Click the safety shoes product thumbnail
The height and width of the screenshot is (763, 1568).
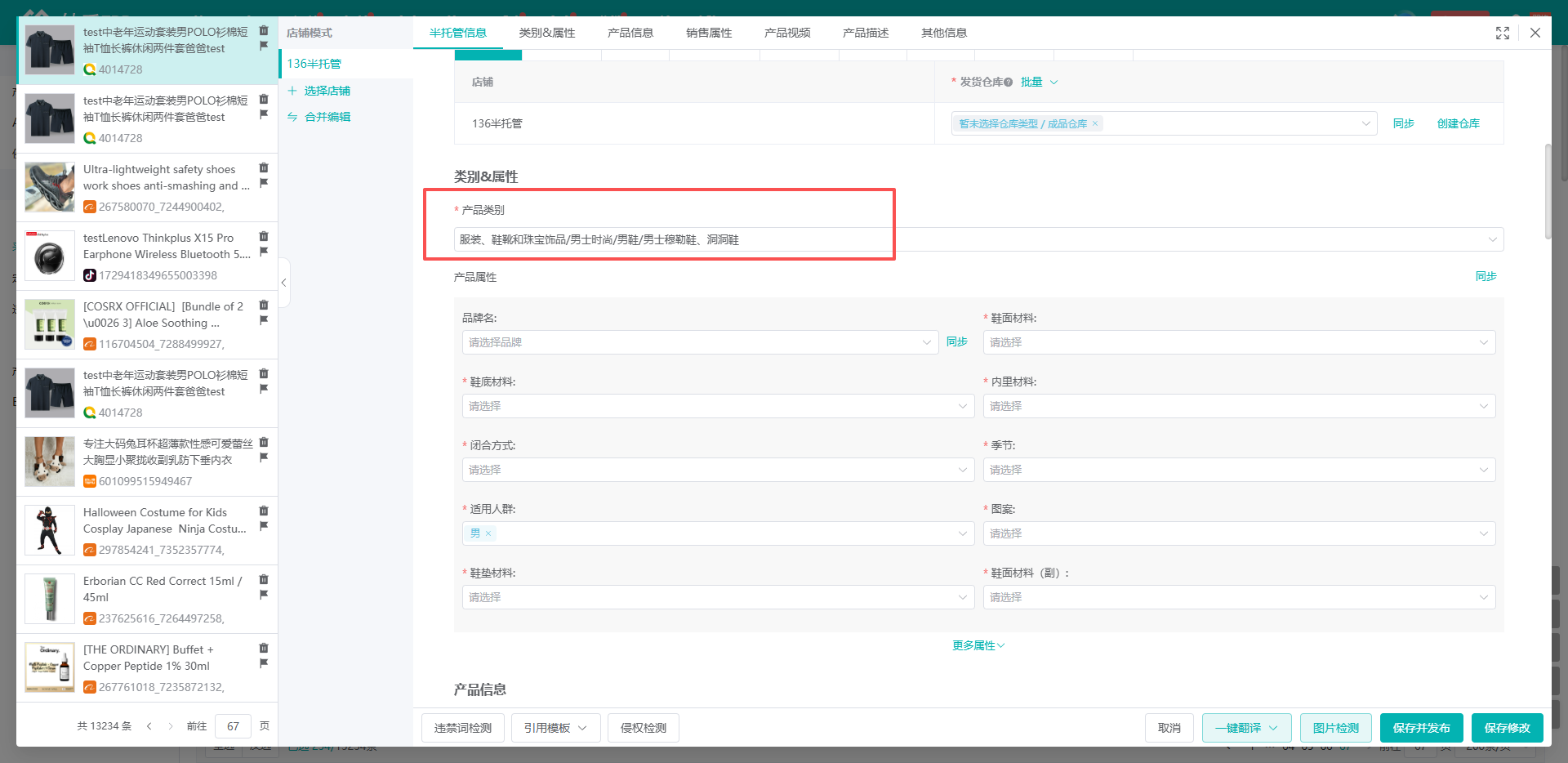pyautogui.click(x=50, y=187)
